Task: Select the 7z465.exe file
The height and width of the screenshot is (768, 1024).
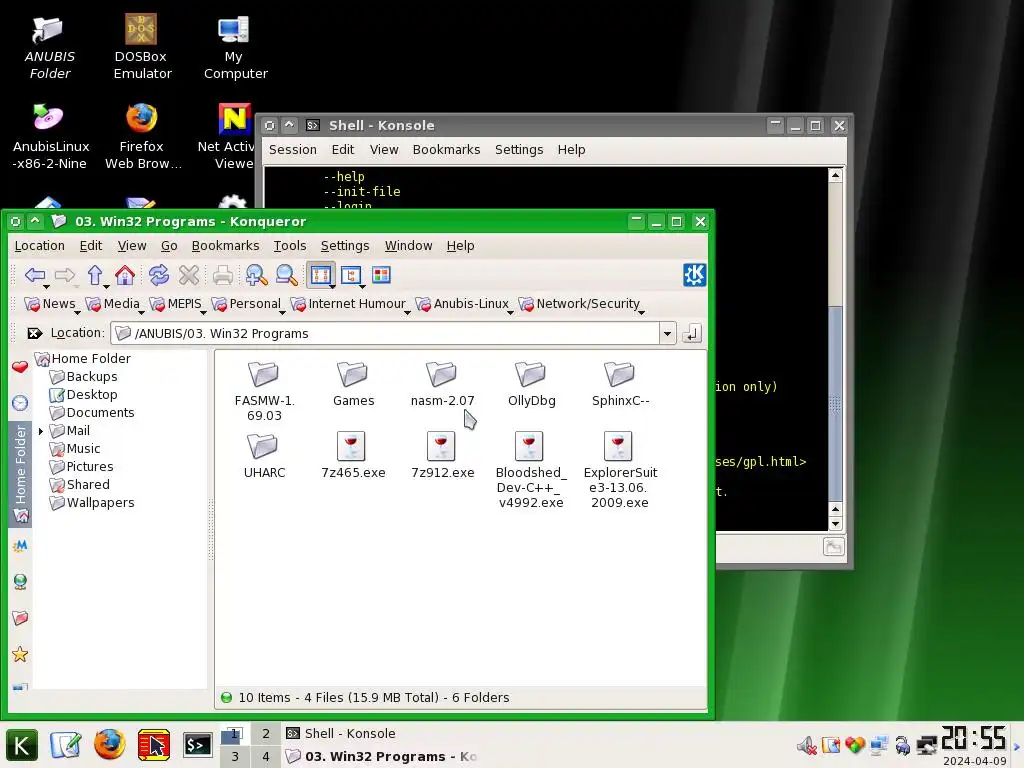Action: pos(353,456)
